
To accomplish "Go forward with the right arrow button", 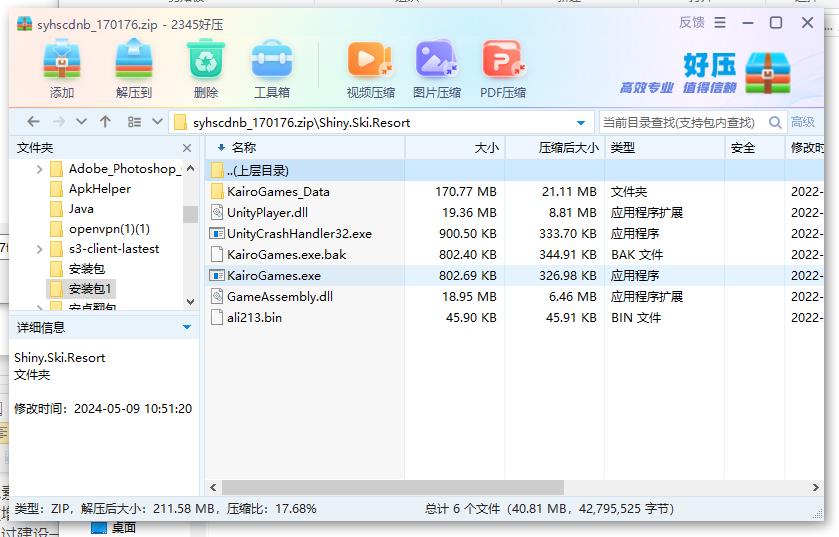I will (x=59, y=122).
